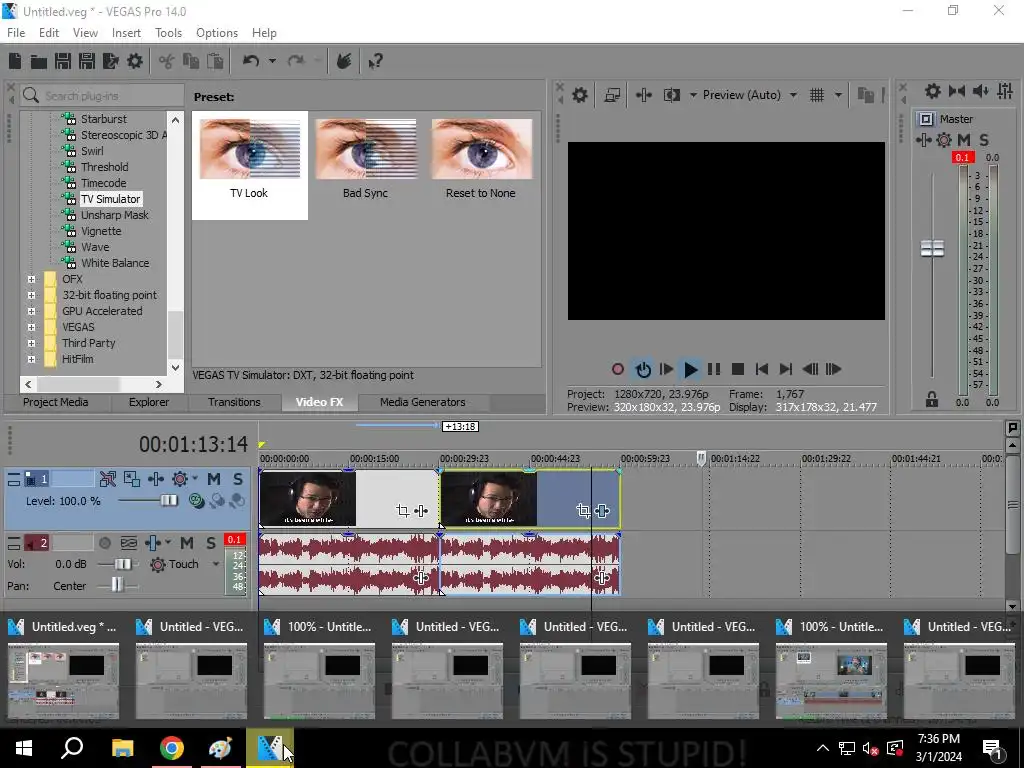Click the record button in preview transport
The width and height of the screenshot is (1024, 768).
click(618, 370)
